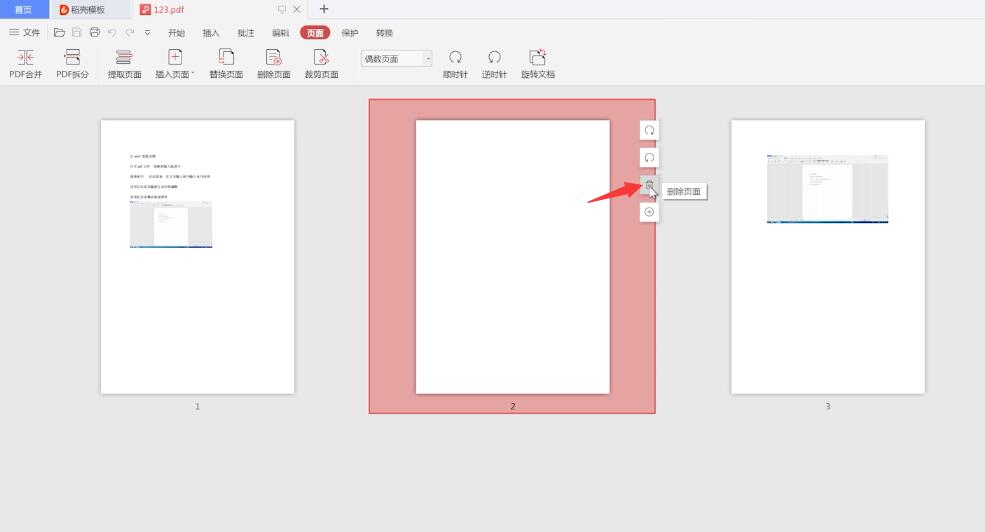Open the 编辑 edit tab
This screenshot has width=985, height=532.
pyautogui.click(x=280, y=33)
